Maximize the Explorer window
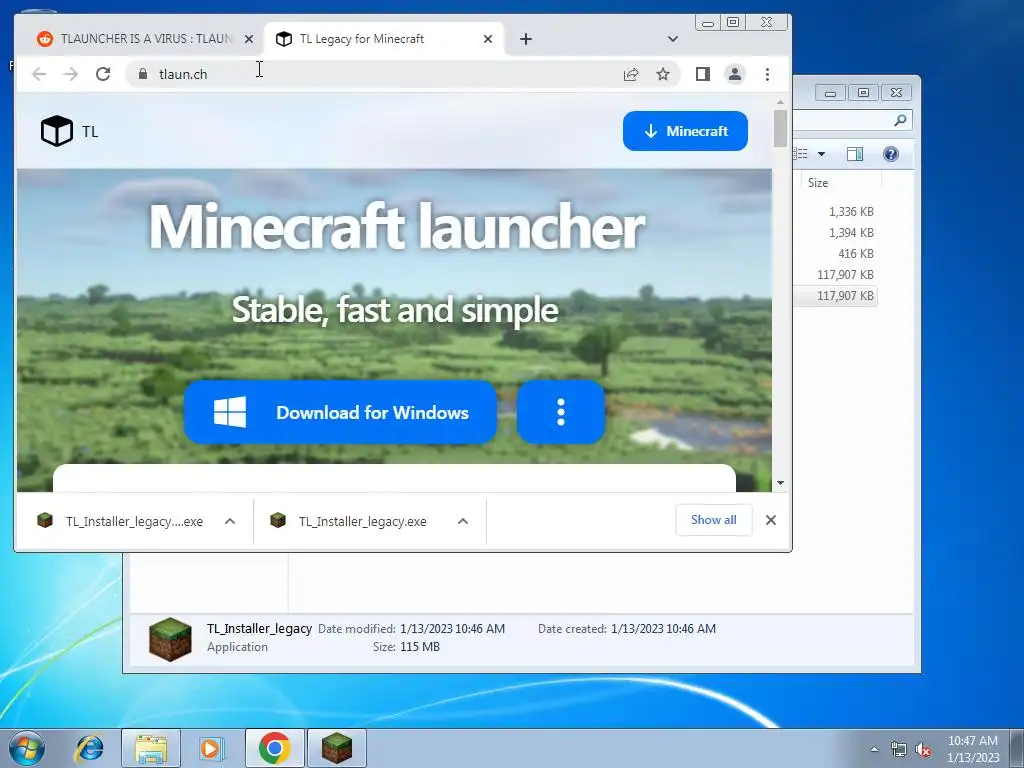Screen dimensions: 1024x768 tap(863, 93)
